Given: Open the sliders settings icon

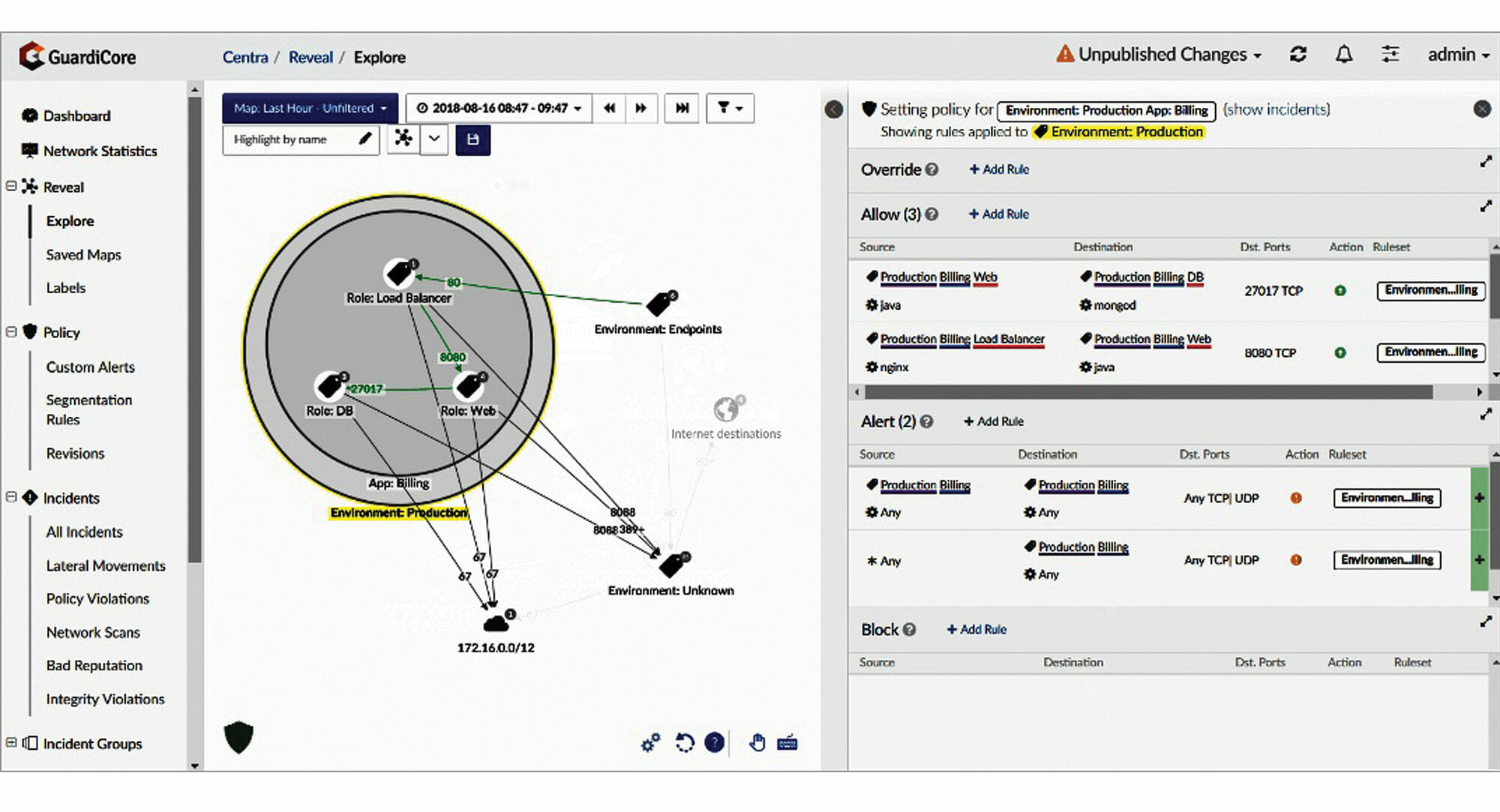Looking at the screenshot, I should [x=1390, y=55].
